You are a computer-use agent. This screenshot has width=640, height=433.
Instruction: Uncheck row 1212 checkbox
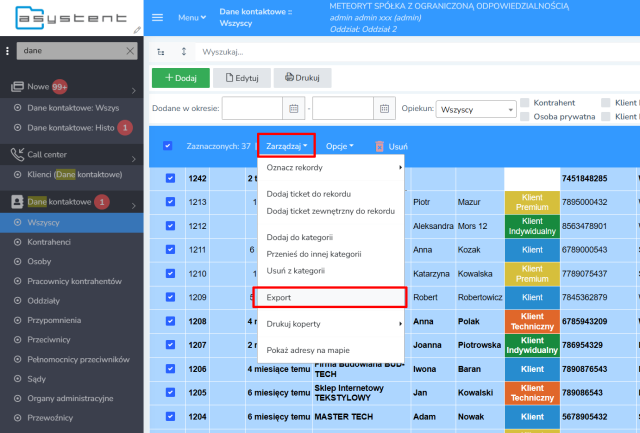pyautogui.click(x=170, y=226)
